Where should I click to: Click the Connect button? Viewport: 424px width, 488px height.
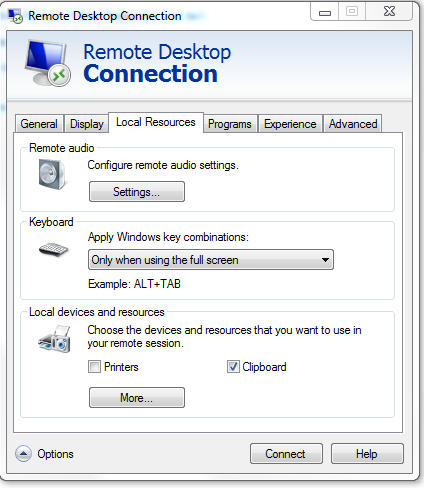286,454
